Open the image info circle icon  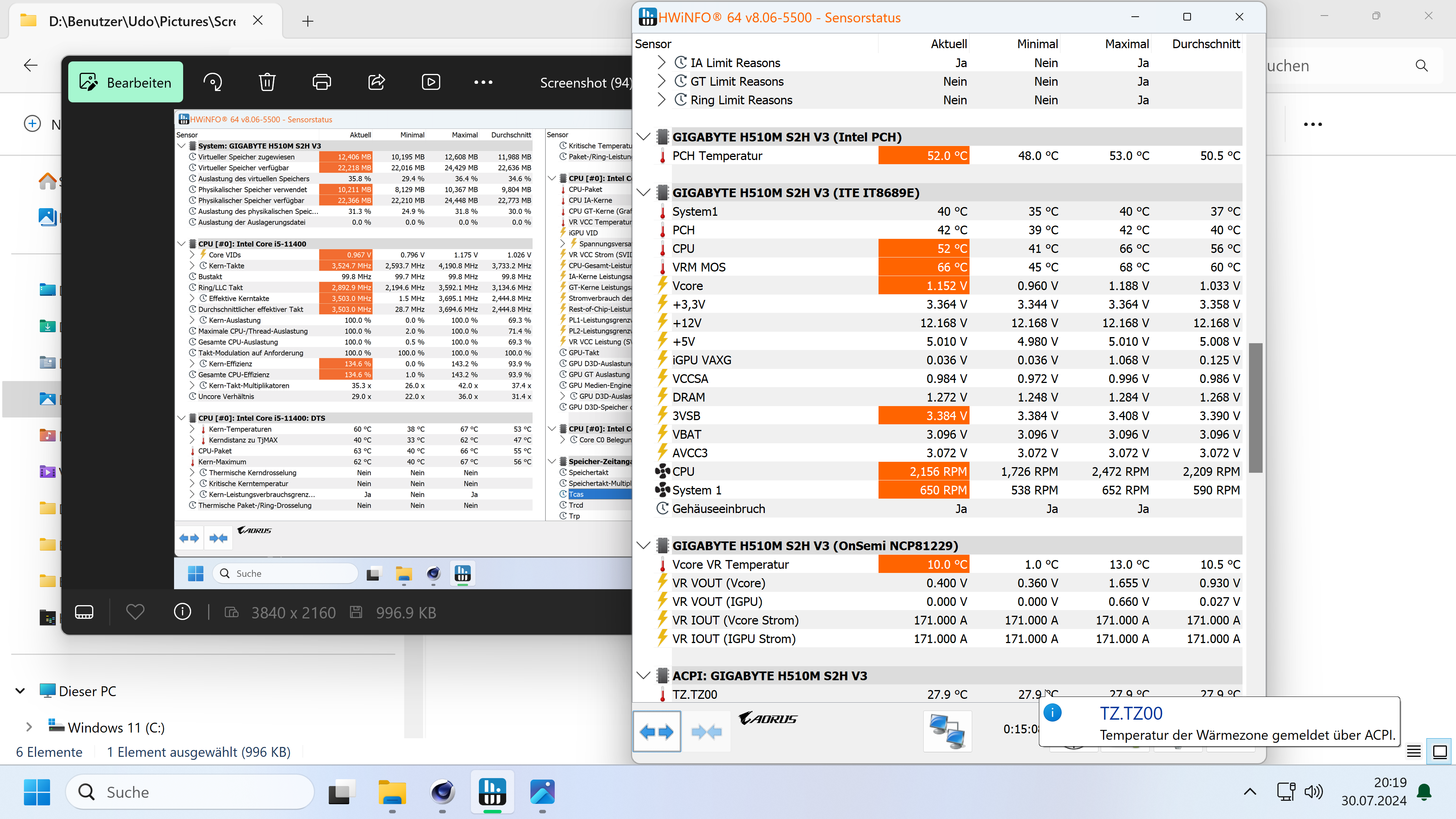[x=182, y=612]
